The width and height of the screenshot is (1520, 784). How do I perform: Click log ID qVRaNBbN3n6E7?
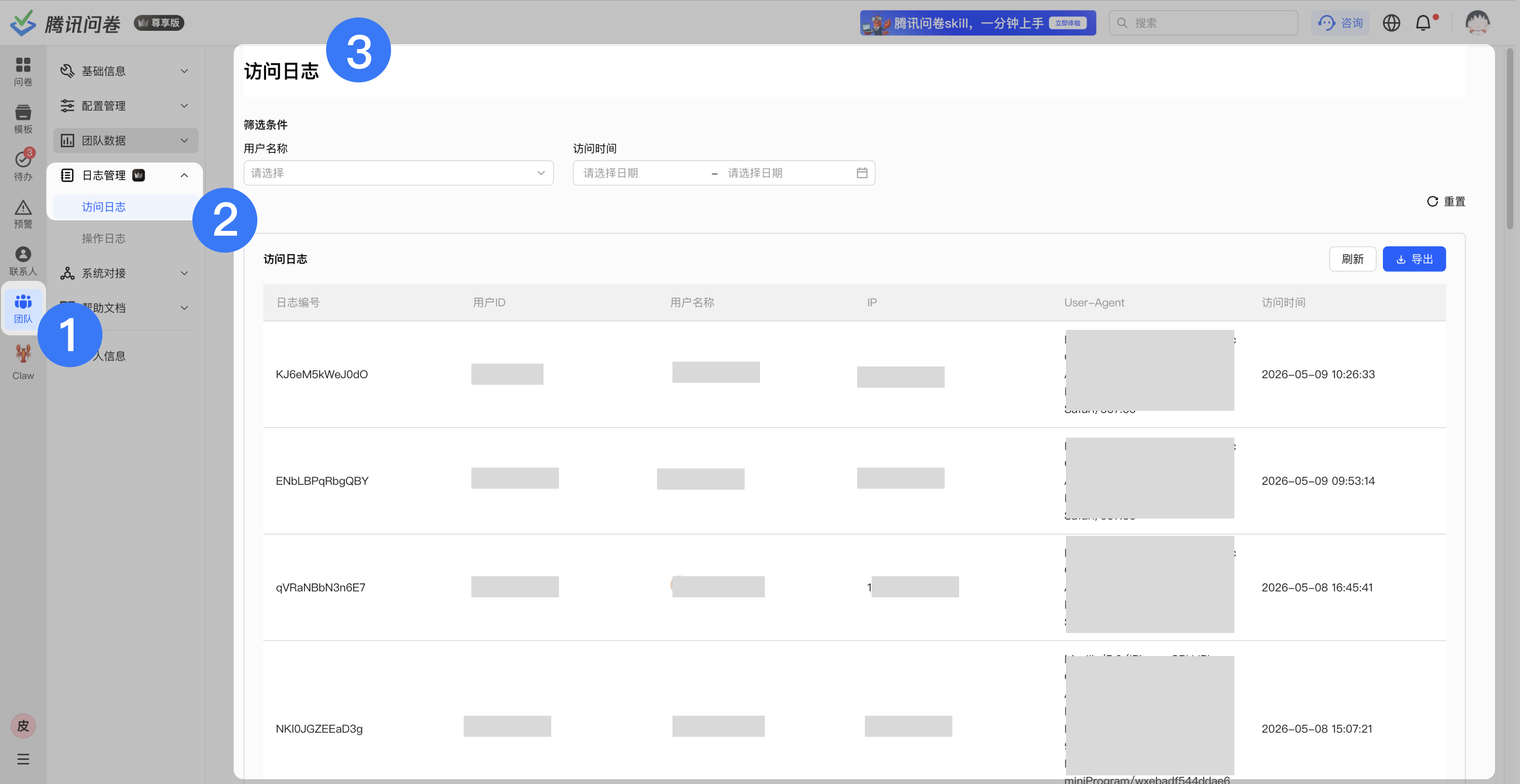click(x=320, y=588)
